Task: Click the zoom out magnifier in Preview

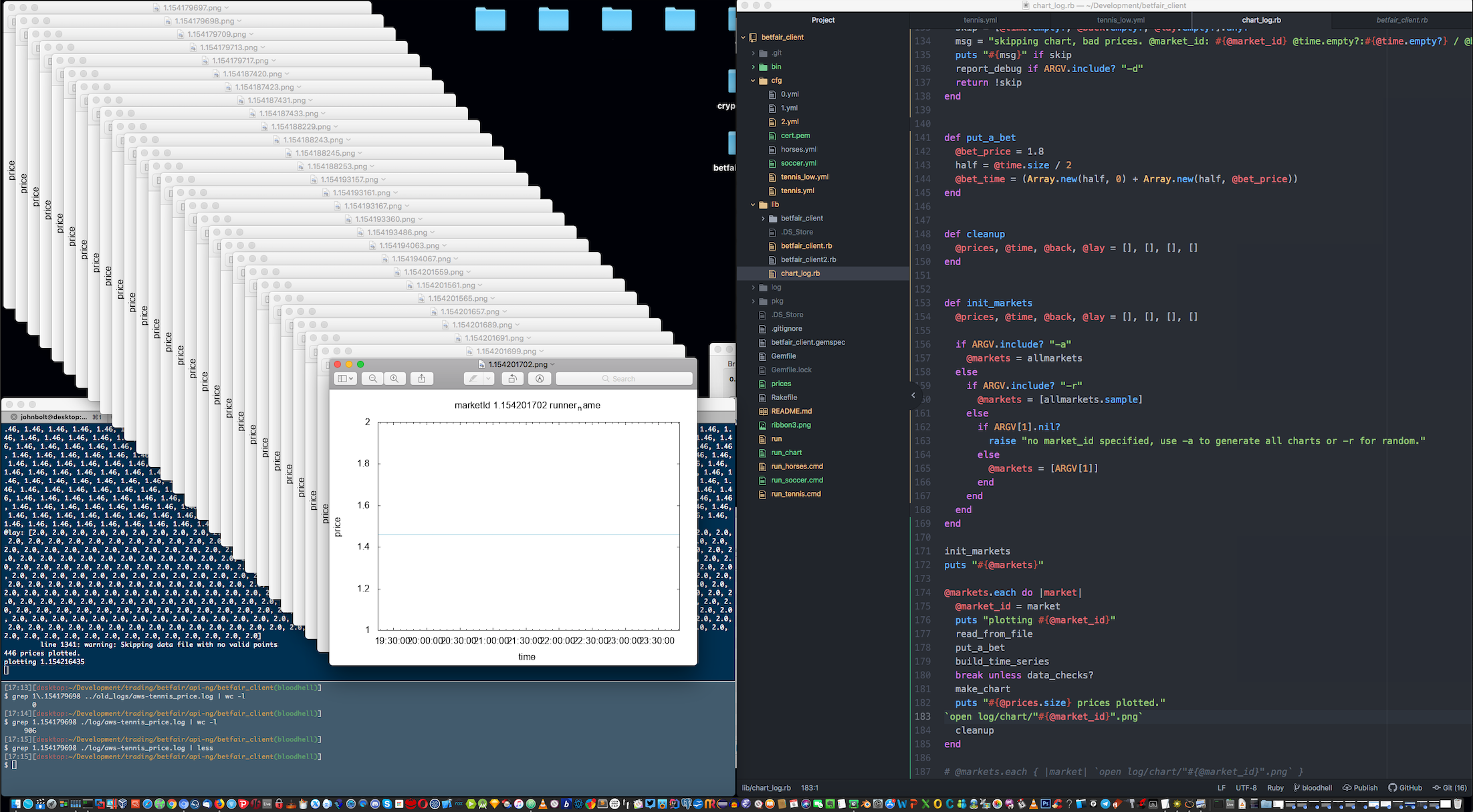Action: pyautogui.click(x=373, y=379)
